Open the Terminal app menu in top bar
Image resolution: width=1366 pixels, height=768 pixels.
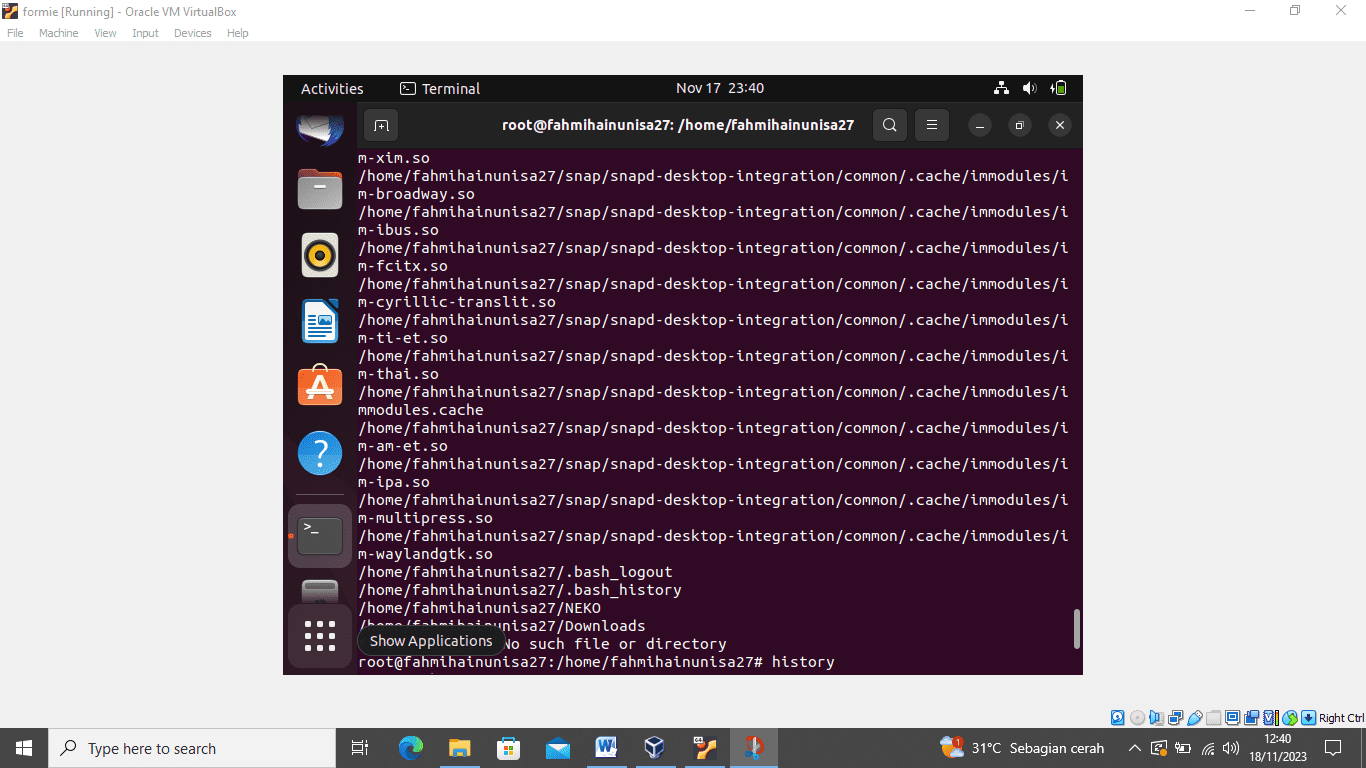click(x=440, y=88)
